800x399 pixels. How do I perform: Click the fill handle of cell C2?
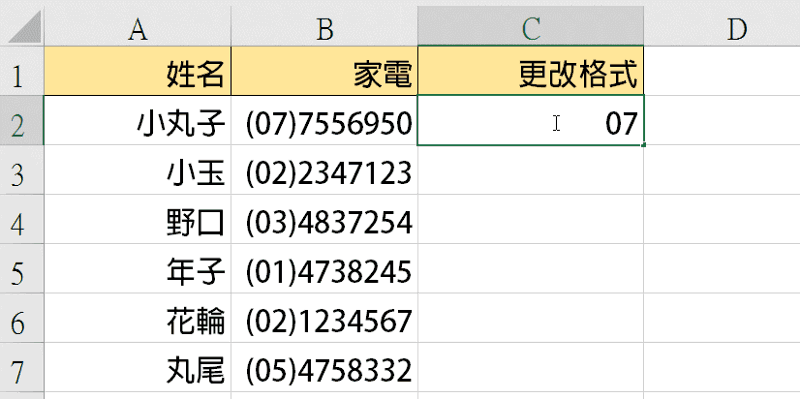point(643,145)
